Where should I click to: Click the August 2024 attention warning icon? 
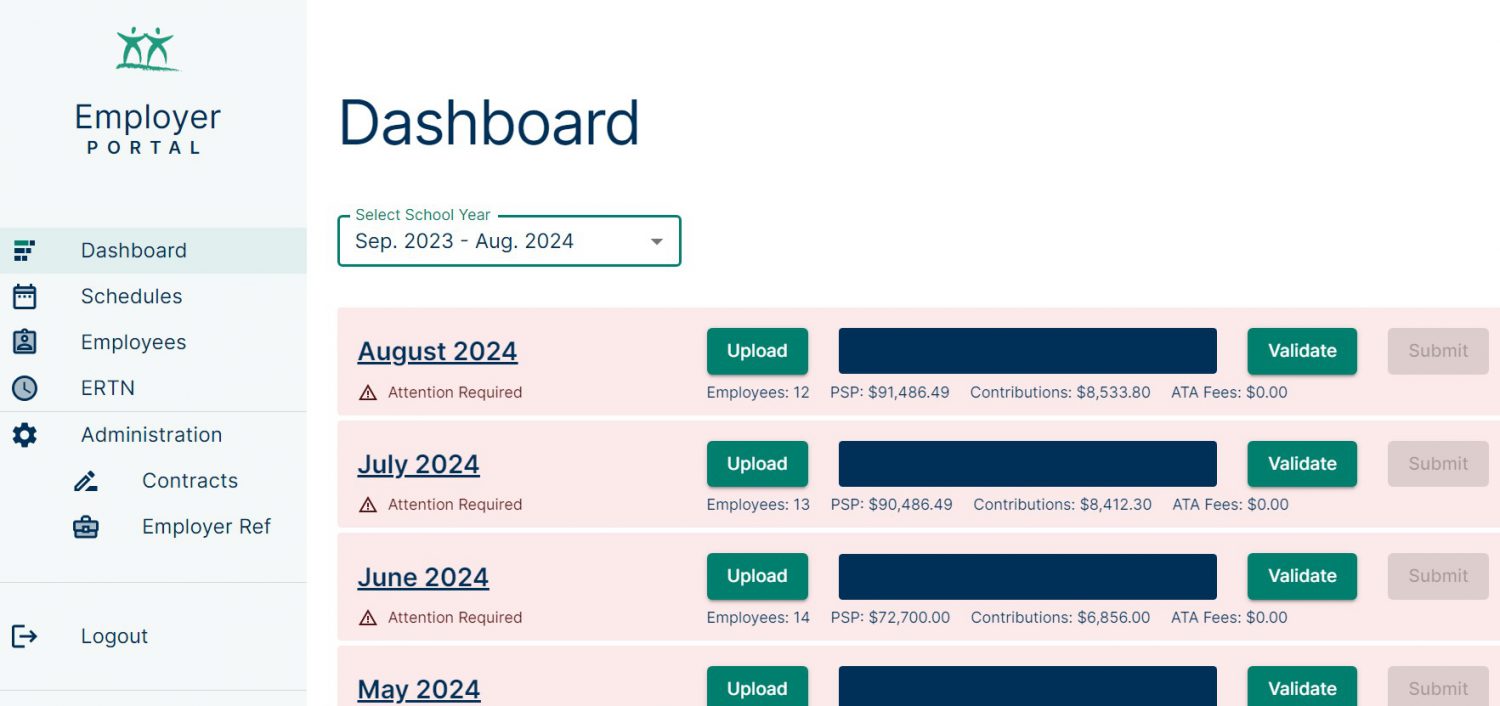(368, 393)
